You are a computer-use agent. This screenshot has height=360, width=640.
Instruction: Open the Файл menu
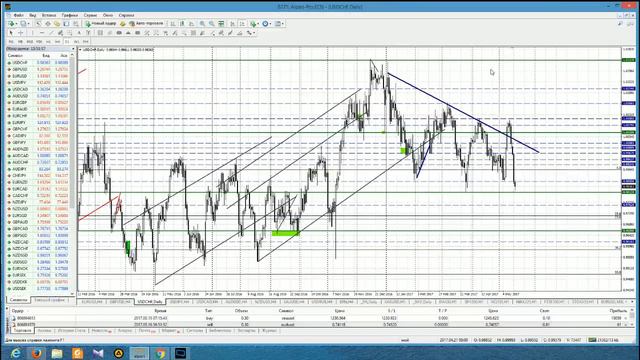tap(18, 15)
